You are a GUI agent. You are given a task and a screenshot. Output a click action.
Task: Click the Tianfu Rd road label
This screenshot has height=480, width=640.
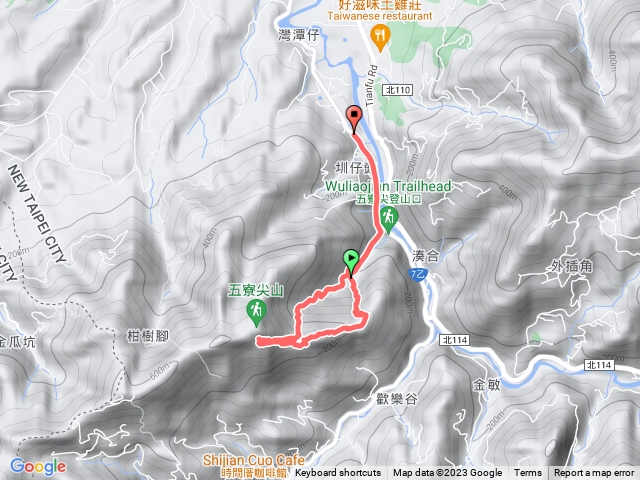pos(372,86)
